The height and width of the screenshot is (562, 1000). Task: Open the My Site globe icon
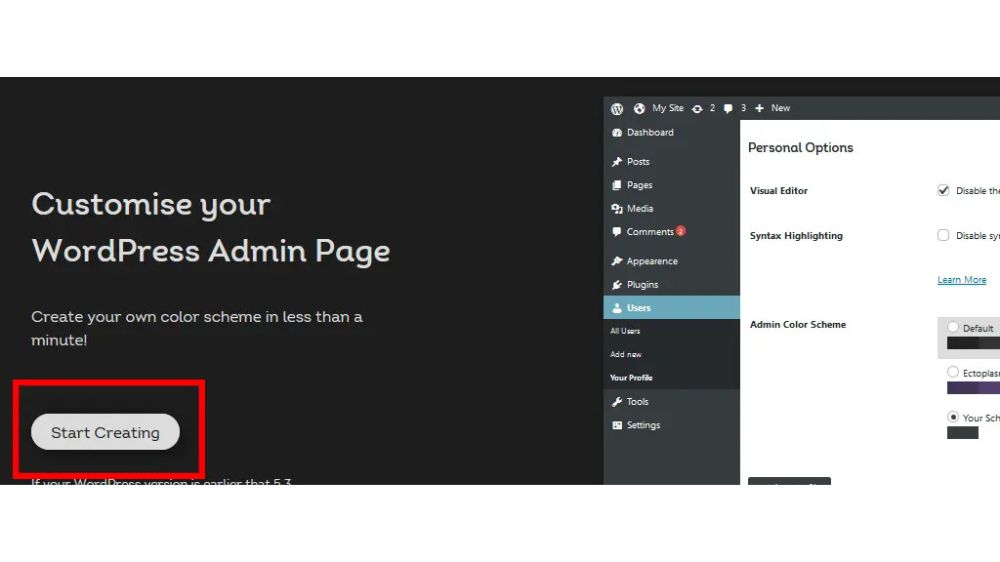pos(639,108)
